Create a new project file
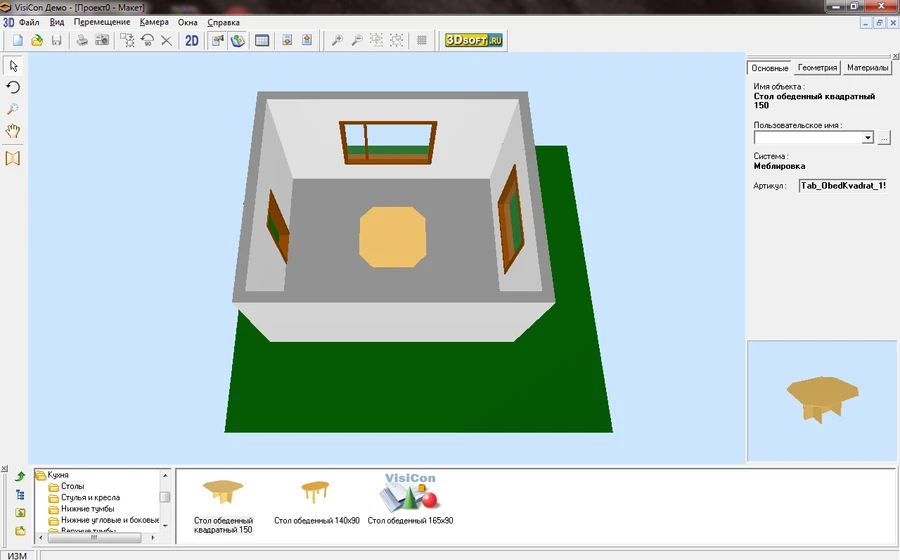This screenshot has width=900, height=560. point(17,41)
